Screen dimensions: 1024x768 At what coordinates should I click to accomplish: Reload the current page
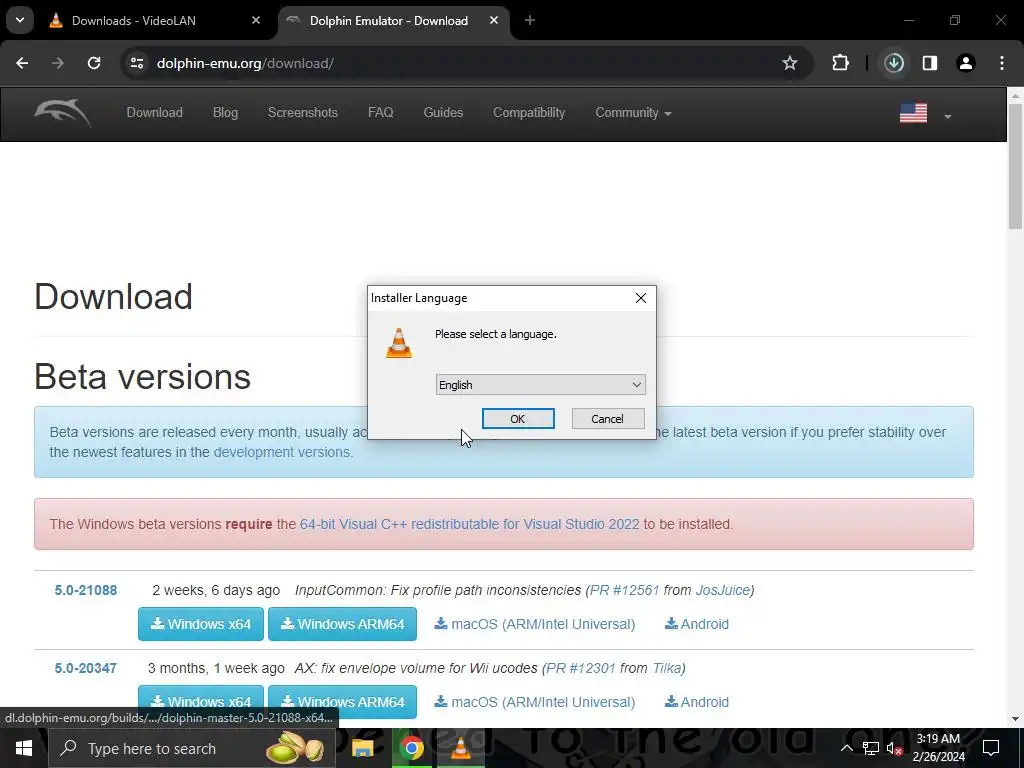pyautogui.click(x=94, y=63)
